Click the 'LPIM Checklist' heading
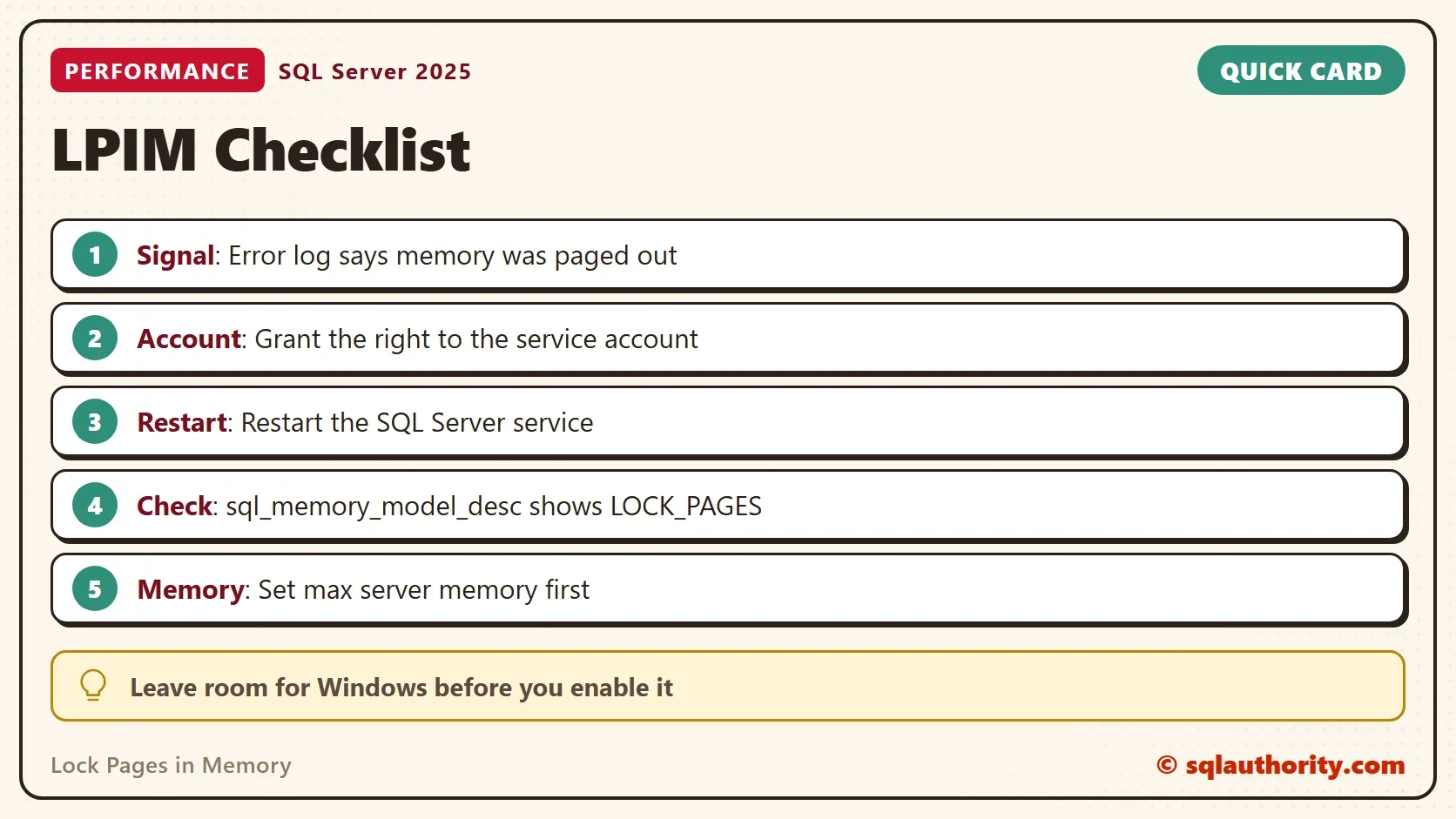 pyautogui.click(x=261, y=151)
